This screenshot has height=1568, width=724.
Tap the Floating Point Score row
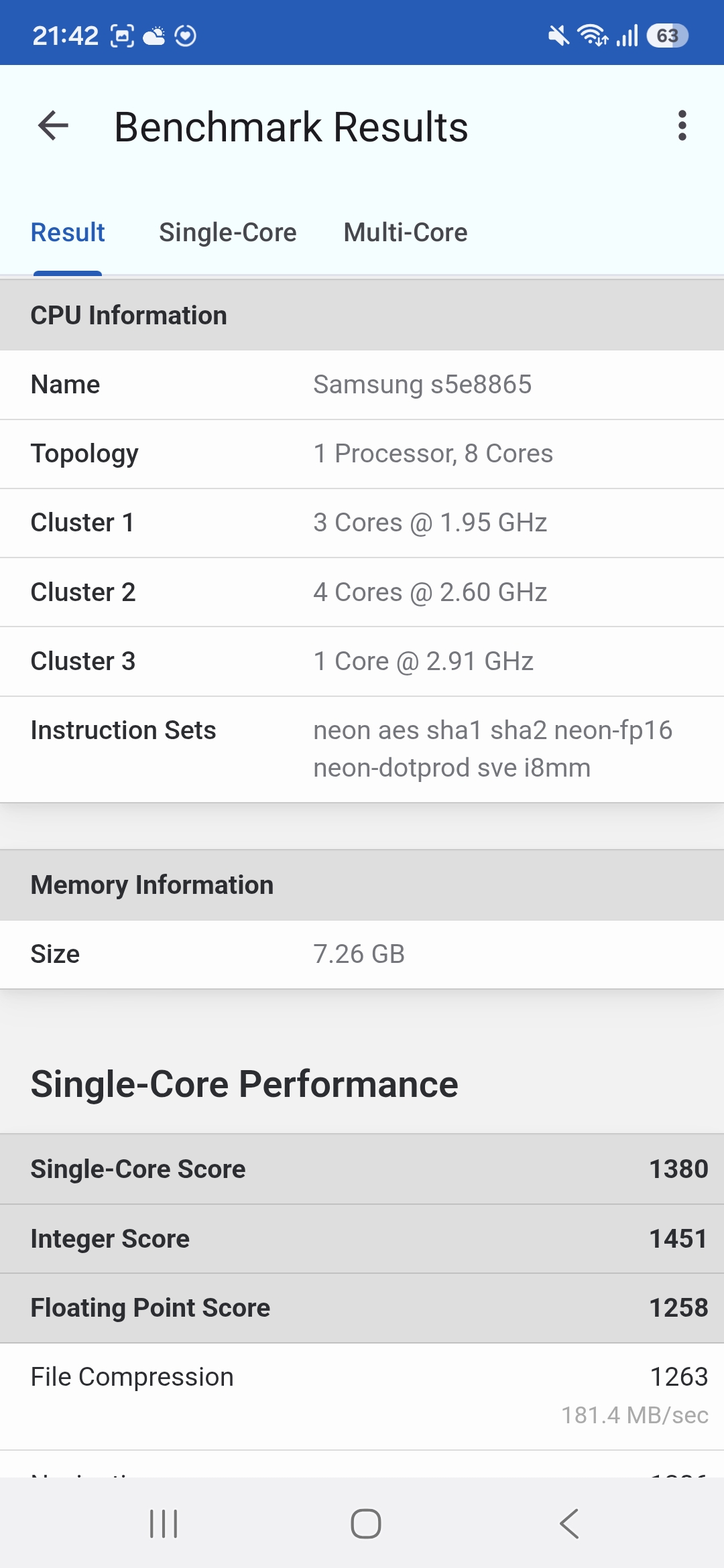(x=362, y=1308)
